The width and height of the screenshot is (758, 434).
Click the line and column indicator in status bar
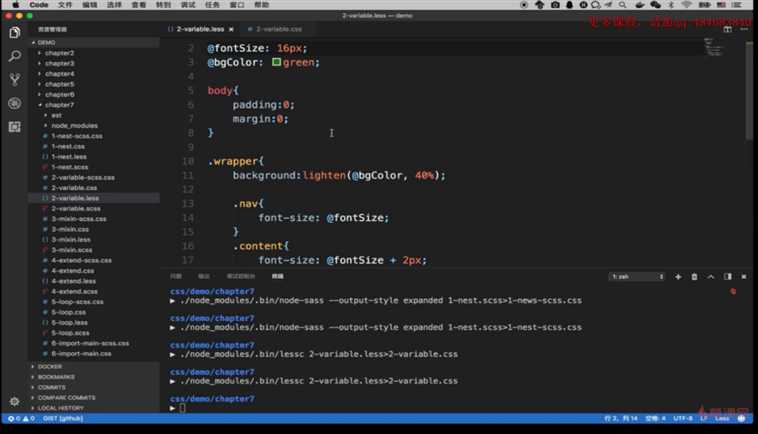pos(621,419)
